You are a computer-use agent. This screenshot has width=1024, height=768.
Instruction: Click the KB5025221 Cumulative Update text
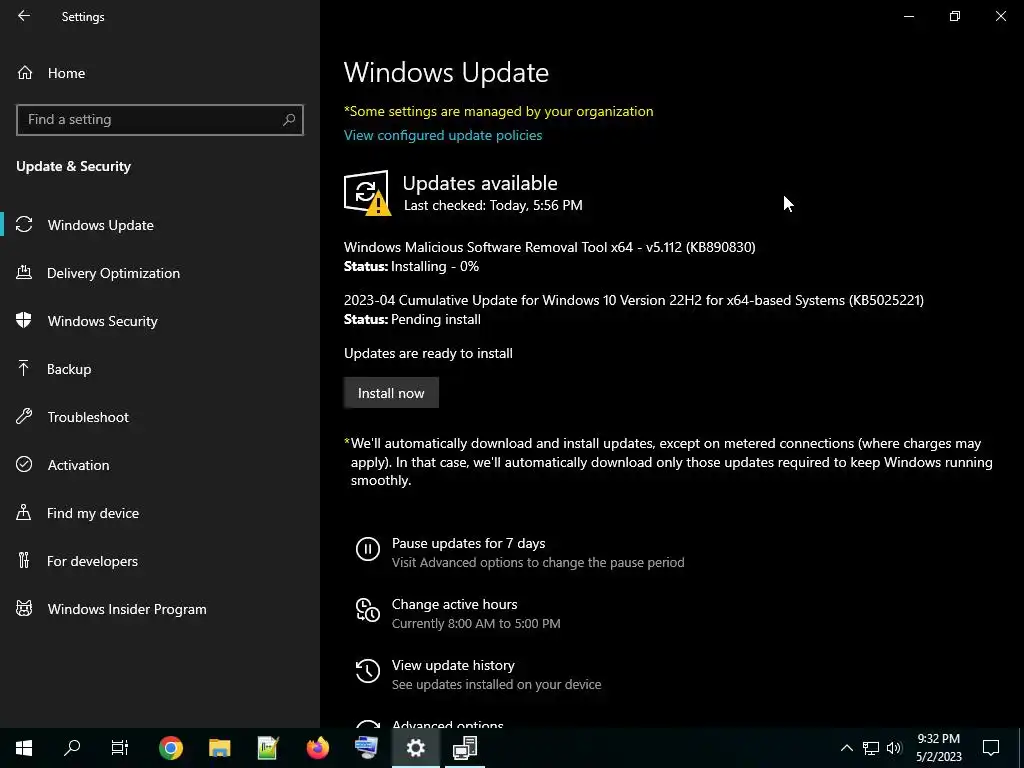633,300
